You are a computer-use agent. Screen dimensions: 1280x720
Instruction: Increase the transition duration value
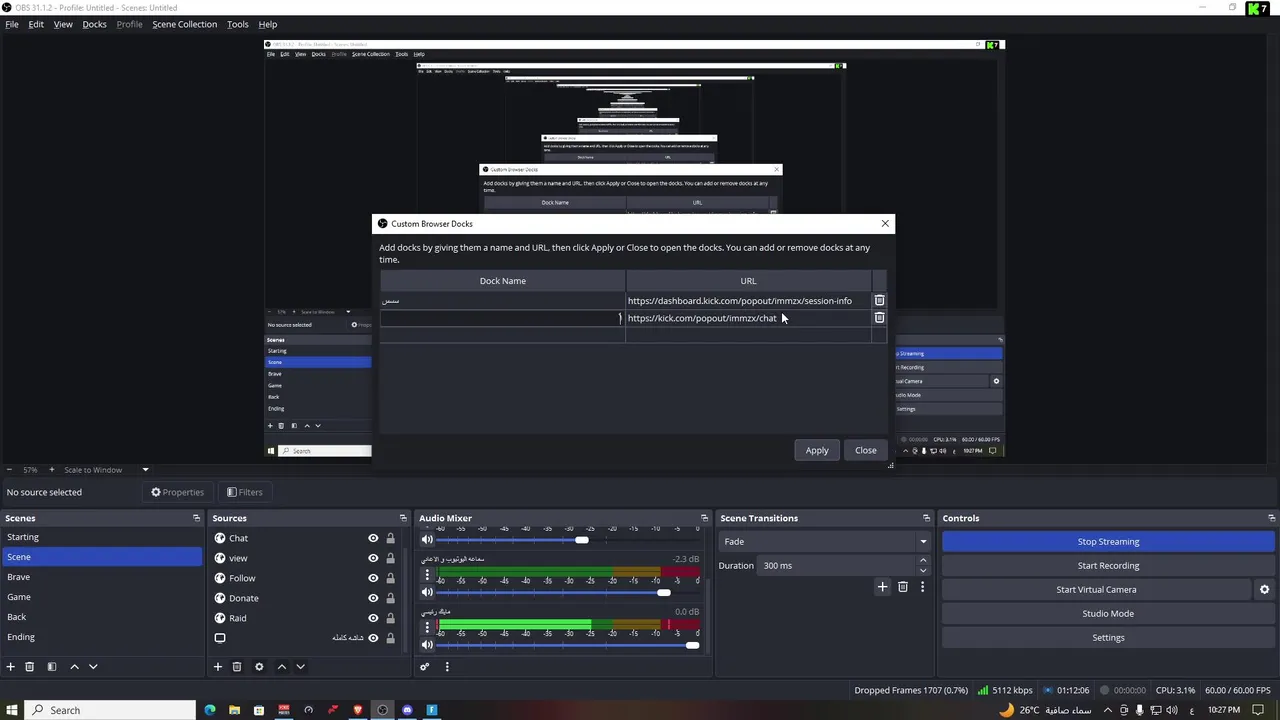(923, 561)
